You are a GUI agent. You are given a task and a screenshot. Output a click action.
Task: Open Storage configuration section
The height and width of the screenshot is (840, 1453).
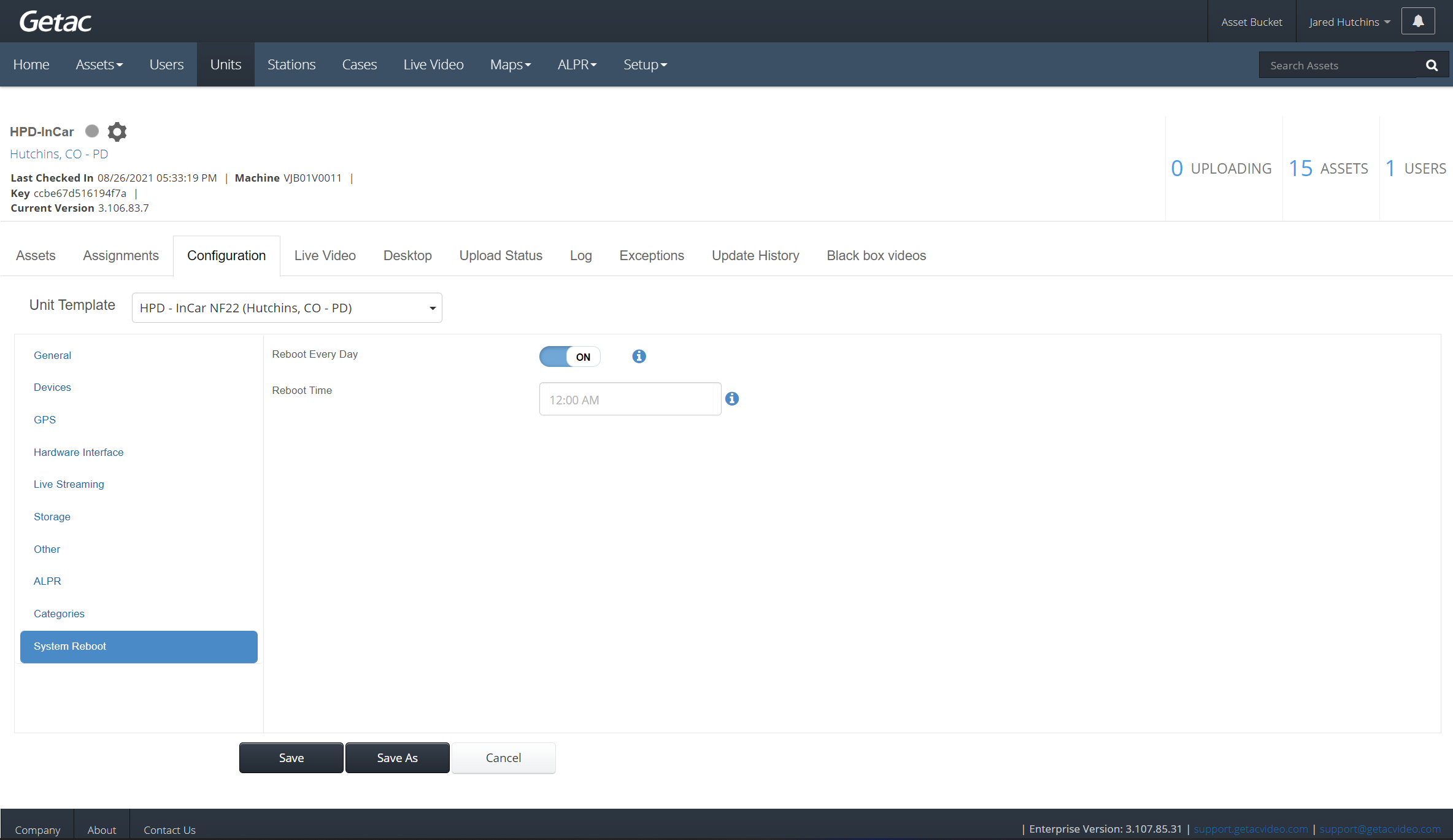[52, 517]
